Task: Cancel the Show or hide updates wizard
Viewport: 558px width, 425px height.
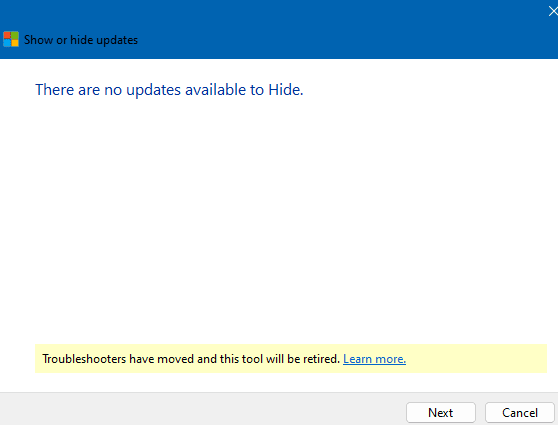Action: coord(520,413)
